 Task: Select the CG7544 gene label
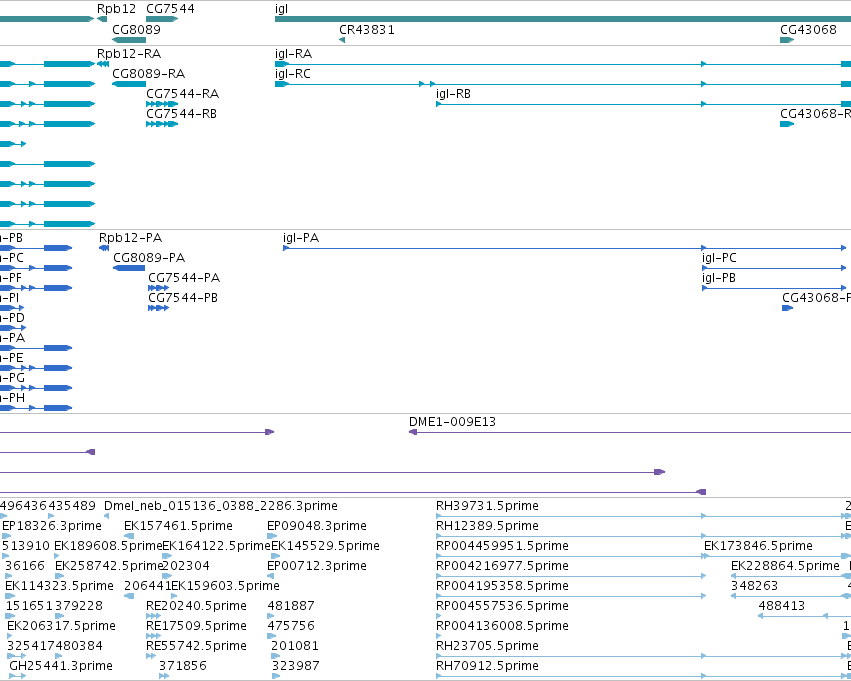170,9
